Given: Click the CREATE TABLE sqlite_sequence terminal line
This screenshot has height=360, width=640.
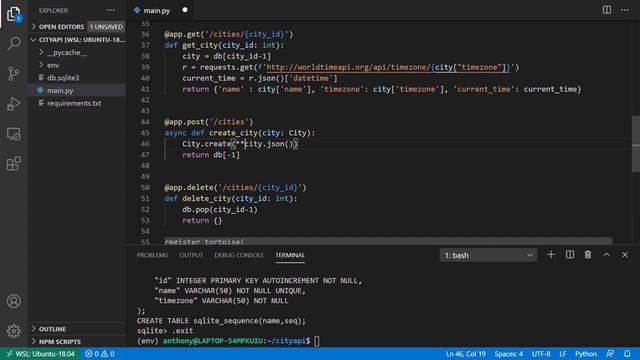Looking at the screenshot, I should tap(221, 321).
